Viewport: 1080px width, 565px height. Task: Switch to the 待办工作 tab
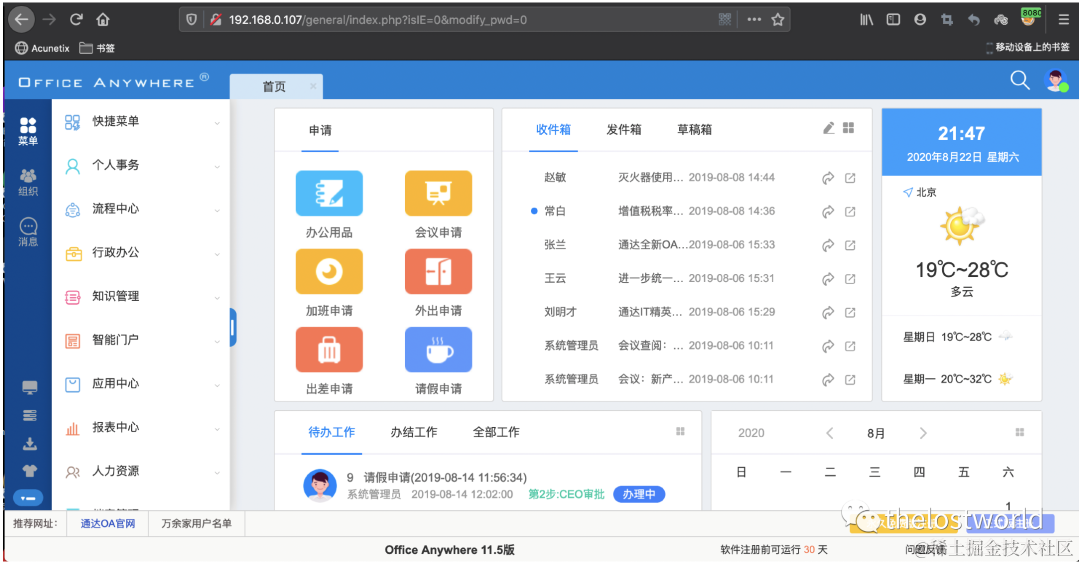(x=331, y=432)
